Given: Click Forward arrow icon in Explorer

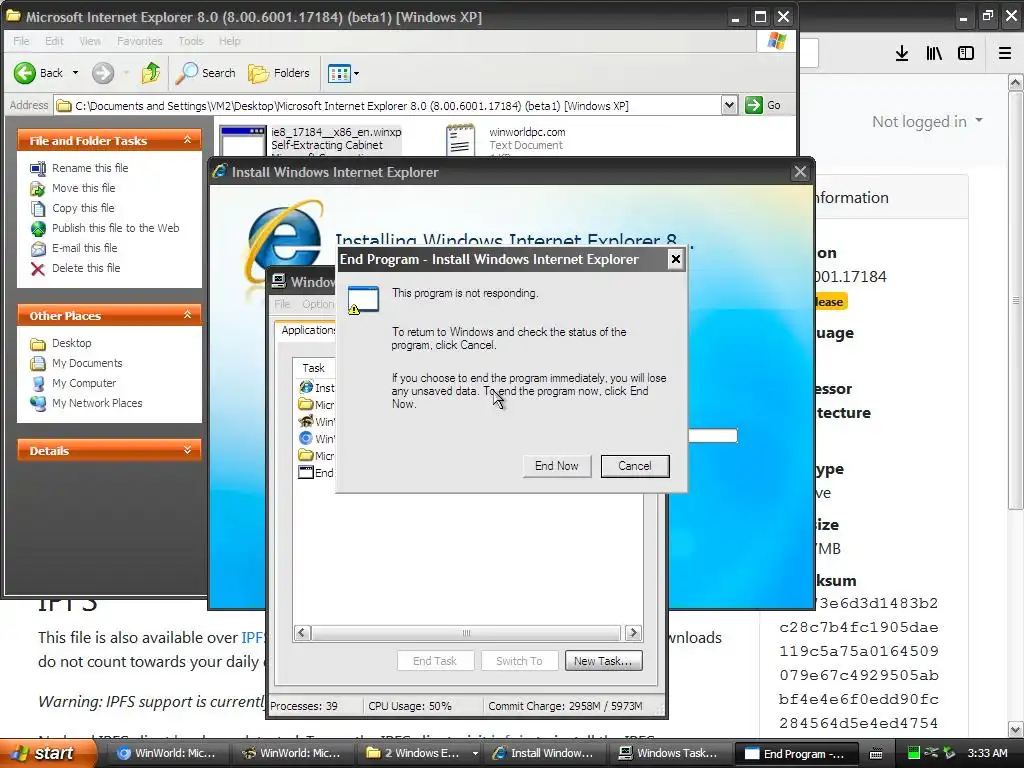Looking at the screenshot, I should coord(103,73).
